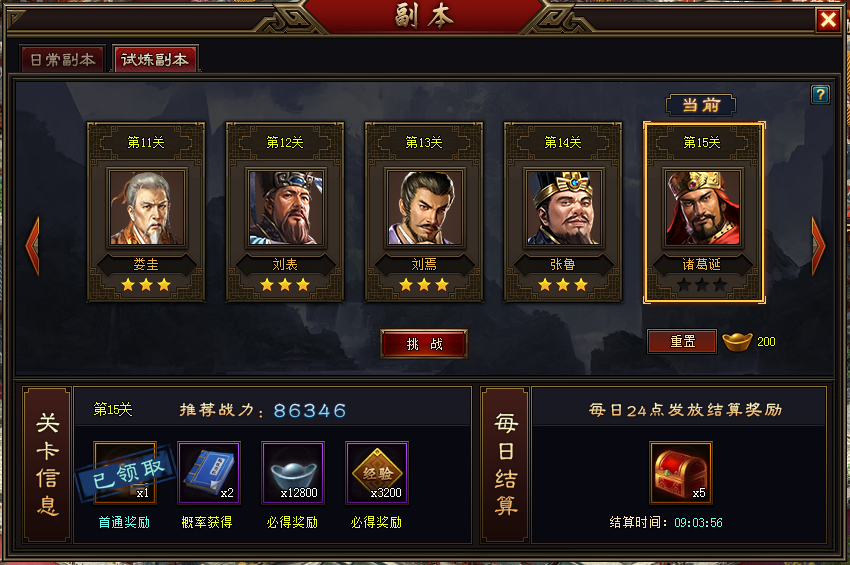Screen dimensions: 850x565
Task: Click the silver ingot x12800 reward icon
Action: (x=293, y=473)
